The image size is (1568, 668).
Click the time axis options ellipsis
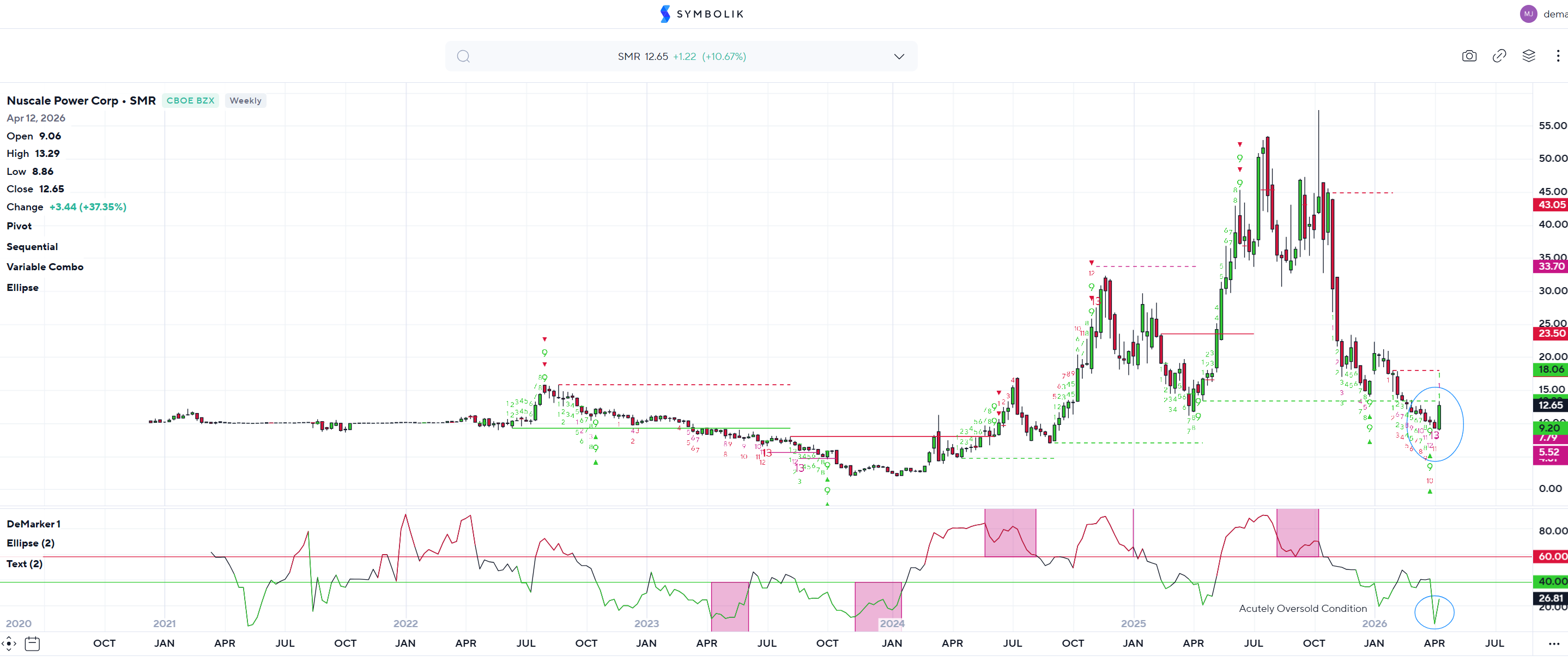[x=1553, y=643]
